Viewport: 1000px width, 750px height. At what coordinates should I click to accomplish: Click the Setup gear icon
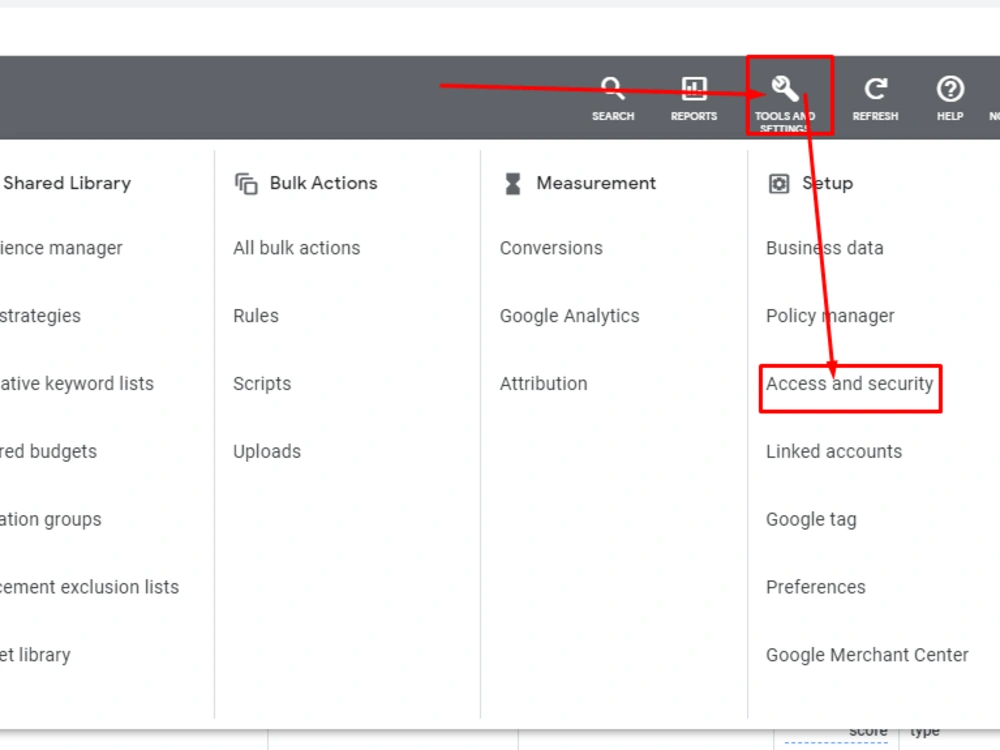click(779, 184)
